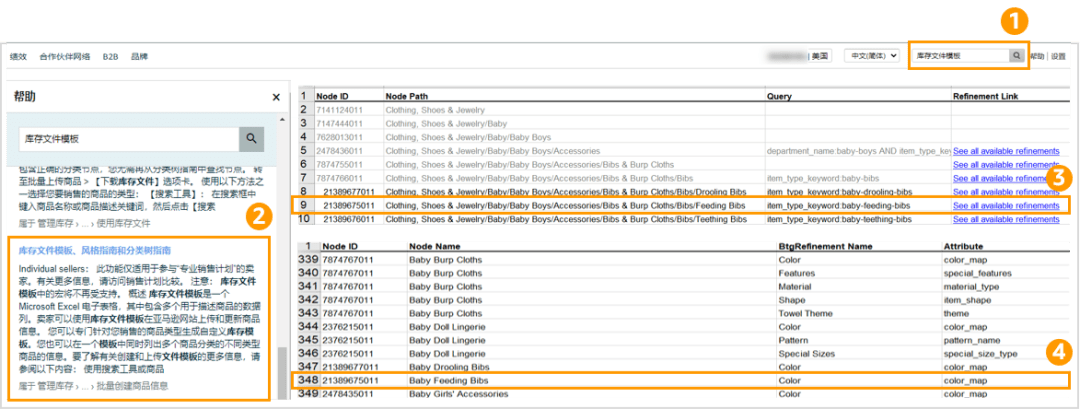Click the top search field with 库存文件模板
The width and height of the screenshot is (1080, 409).
tap(958, 56)
